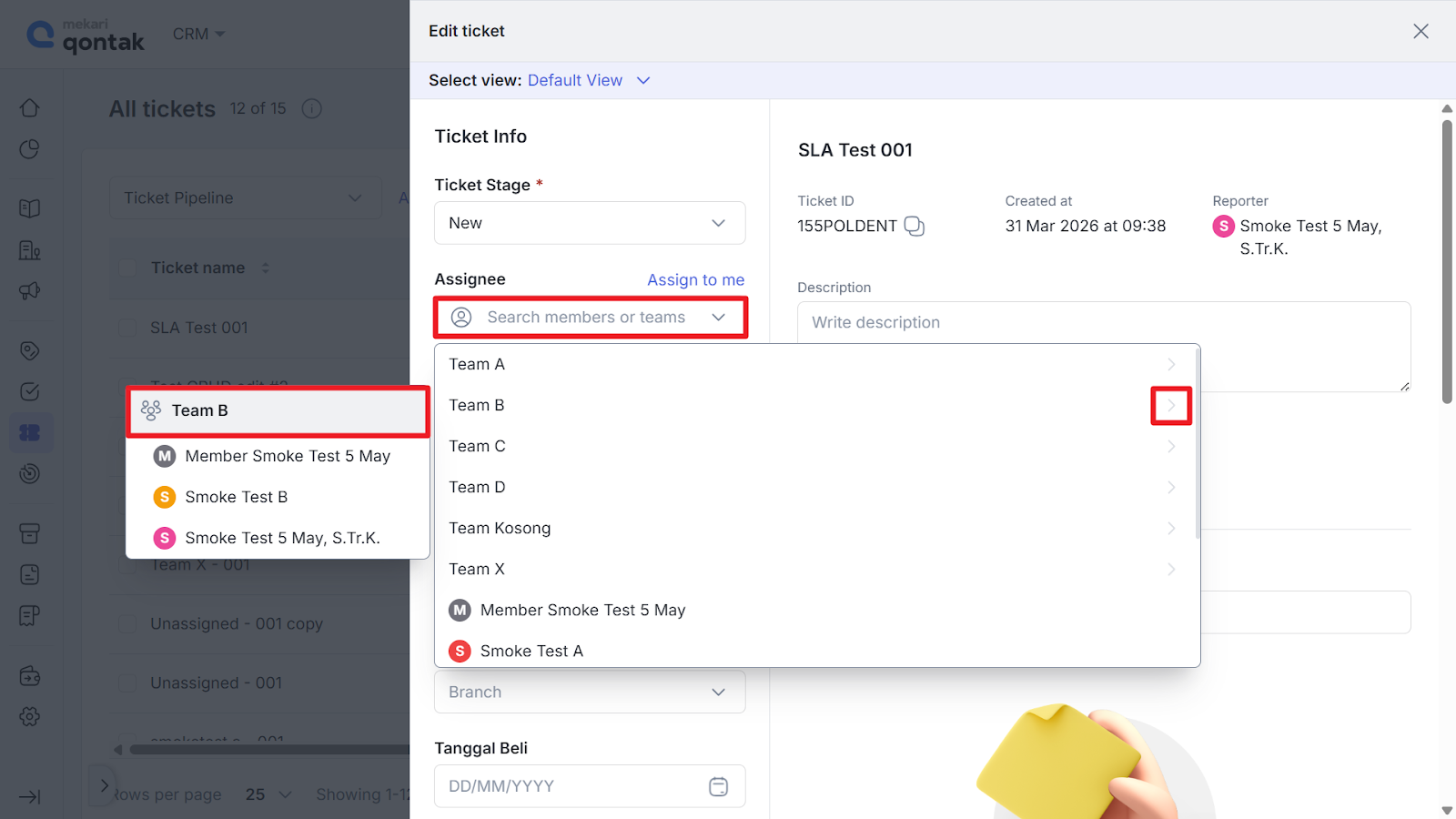
Task: Select Smoke Test B from Team B submenu
Action: coord(237,497)
